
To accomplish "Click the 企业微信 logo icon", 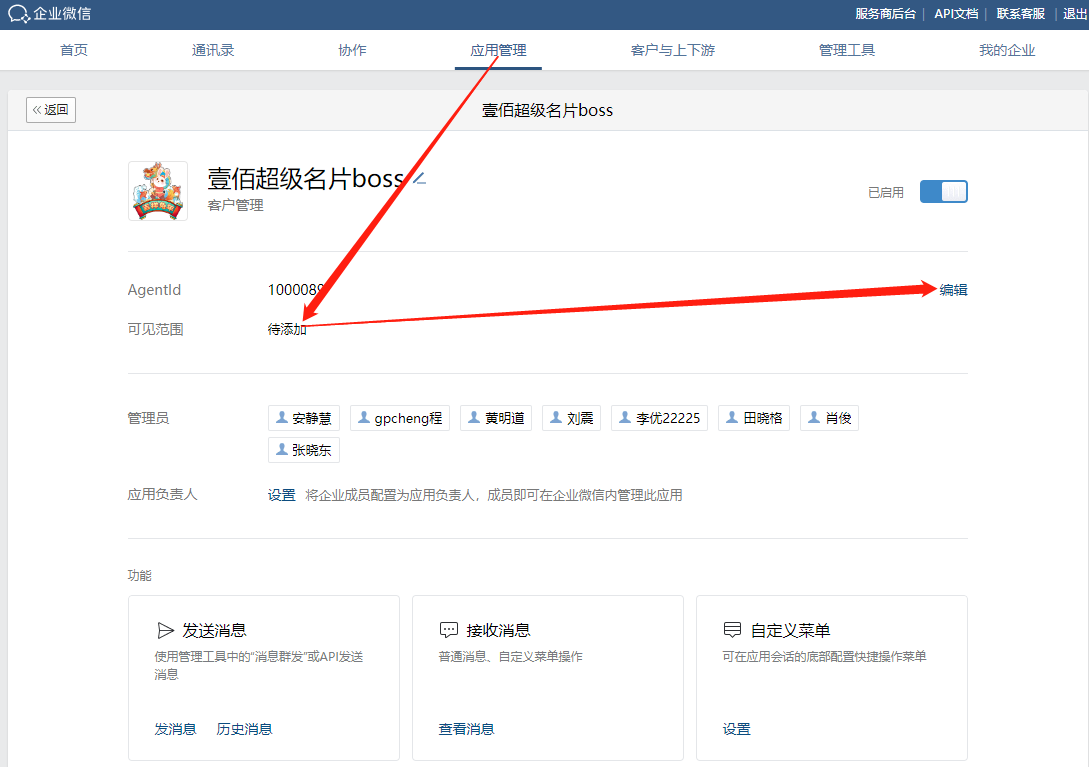I will click(18, 14).
